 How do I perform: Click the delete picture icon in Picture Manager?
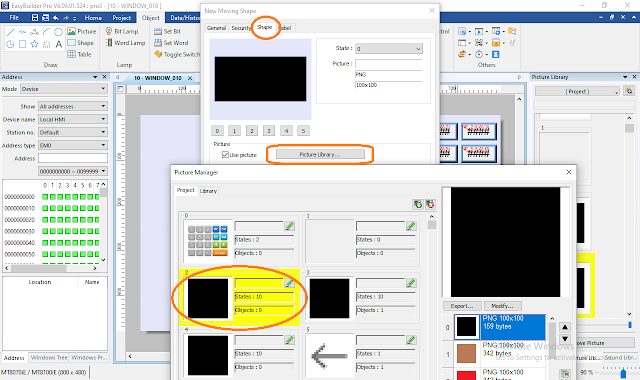click(430, 204)
